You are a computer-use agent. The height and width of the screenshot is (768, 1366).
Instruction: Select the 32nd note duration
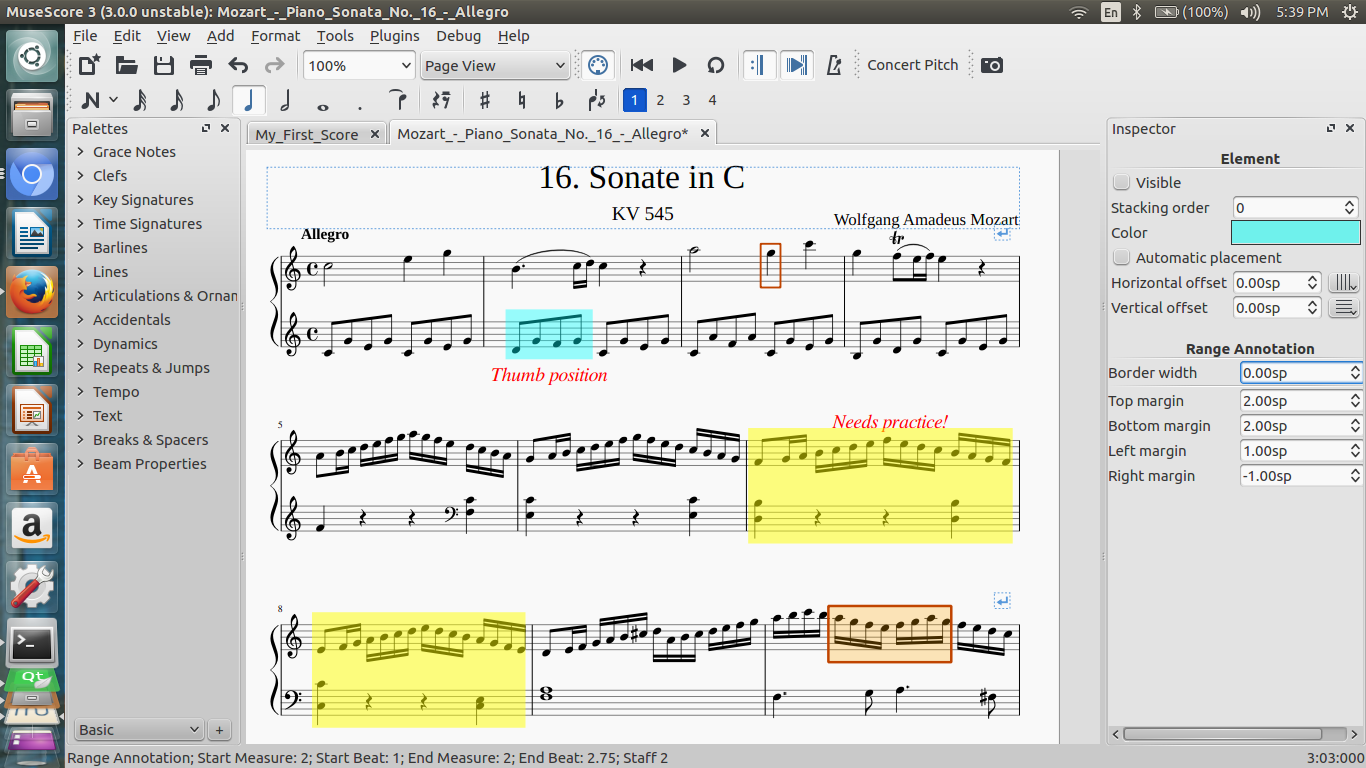click(x=139, y=100)
